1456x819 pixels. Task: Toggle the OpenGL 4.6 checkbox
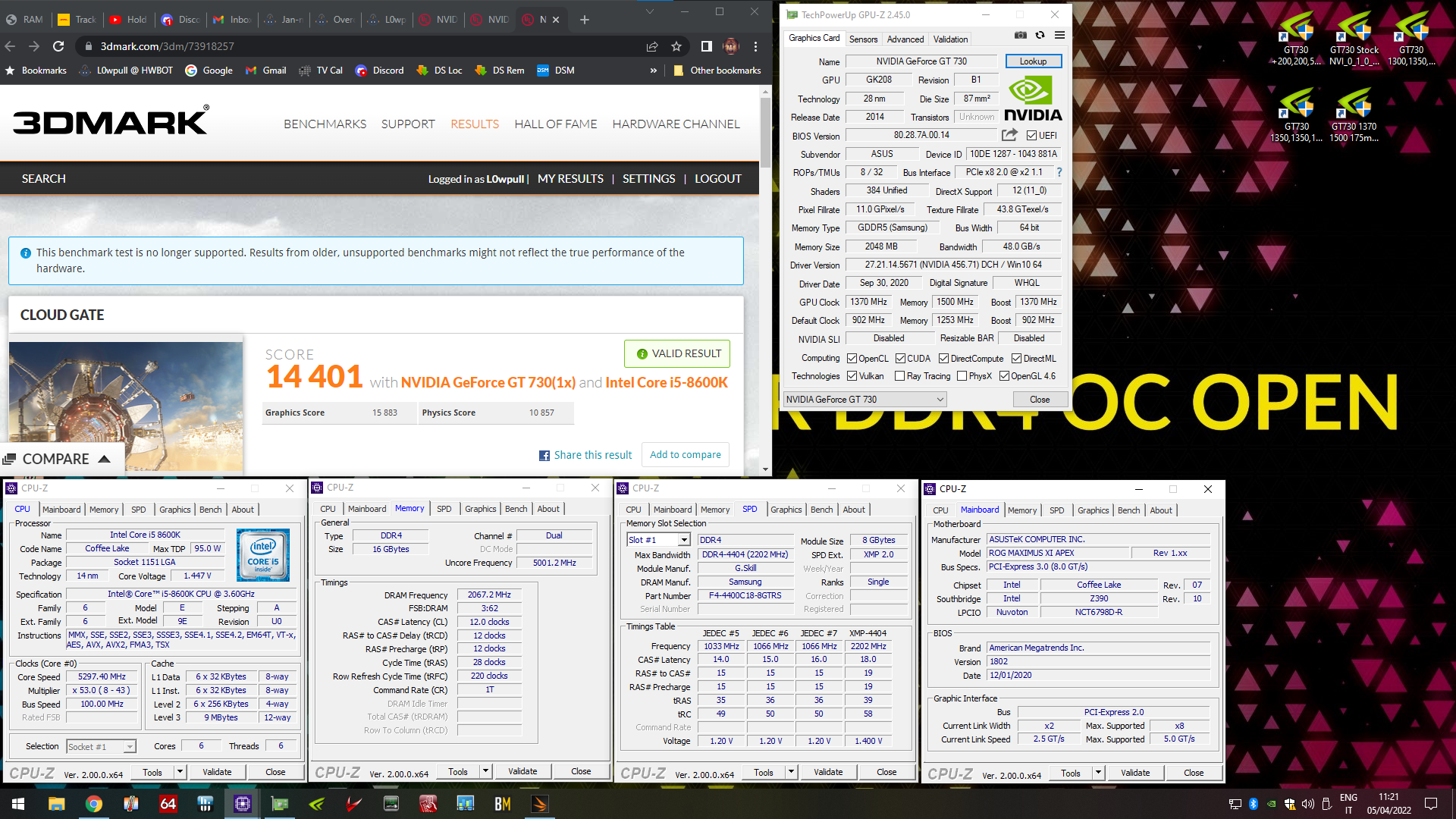(1004, 376)
